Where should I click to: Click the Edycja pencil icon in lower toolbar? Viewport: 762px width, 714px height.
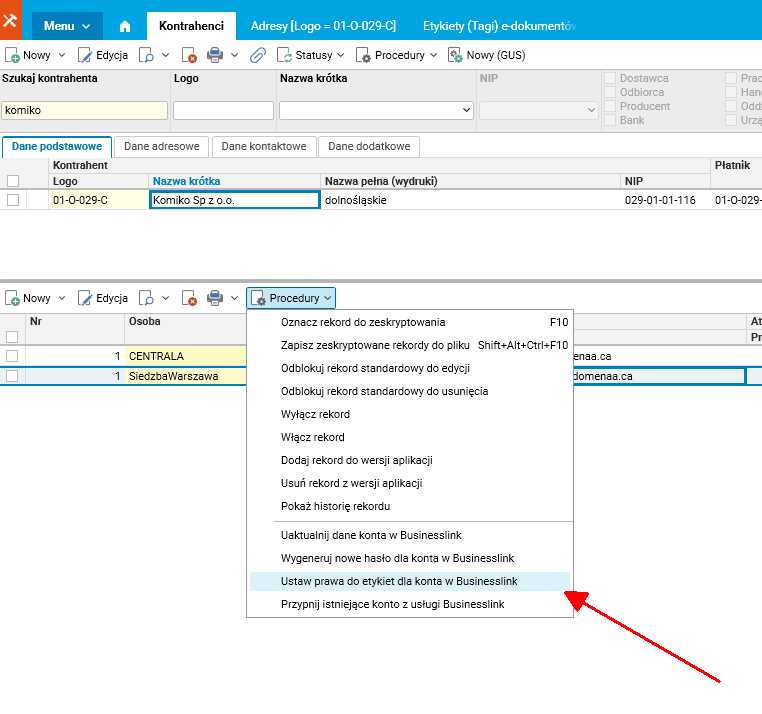(85, 298)
